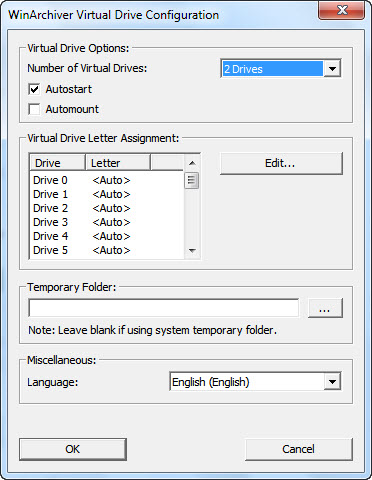
Task: Close the Virtual Drive Configuration dialog
Action: click(x=342, y=10)
